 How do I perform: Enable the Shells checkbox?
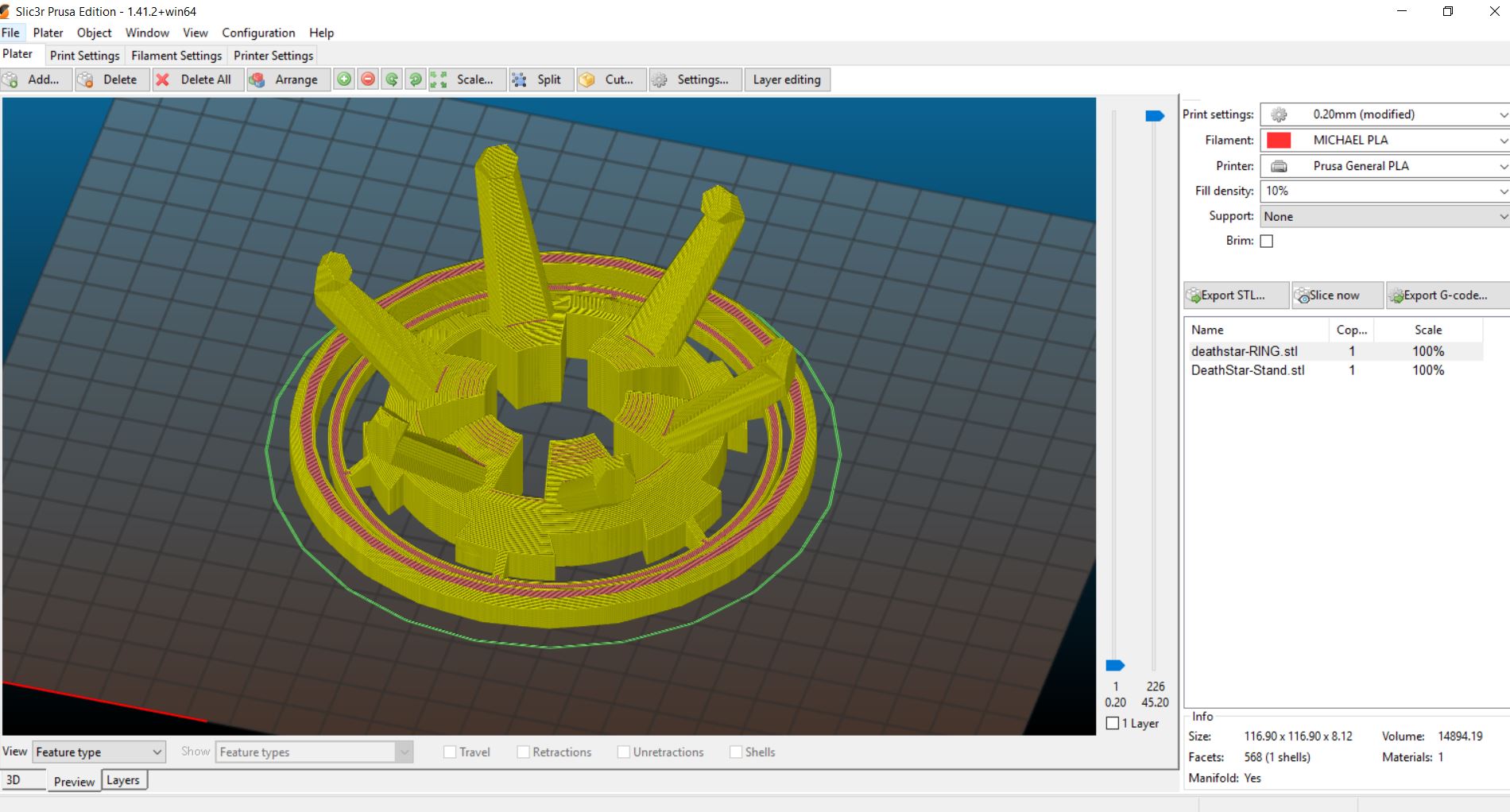click(736, 752)
